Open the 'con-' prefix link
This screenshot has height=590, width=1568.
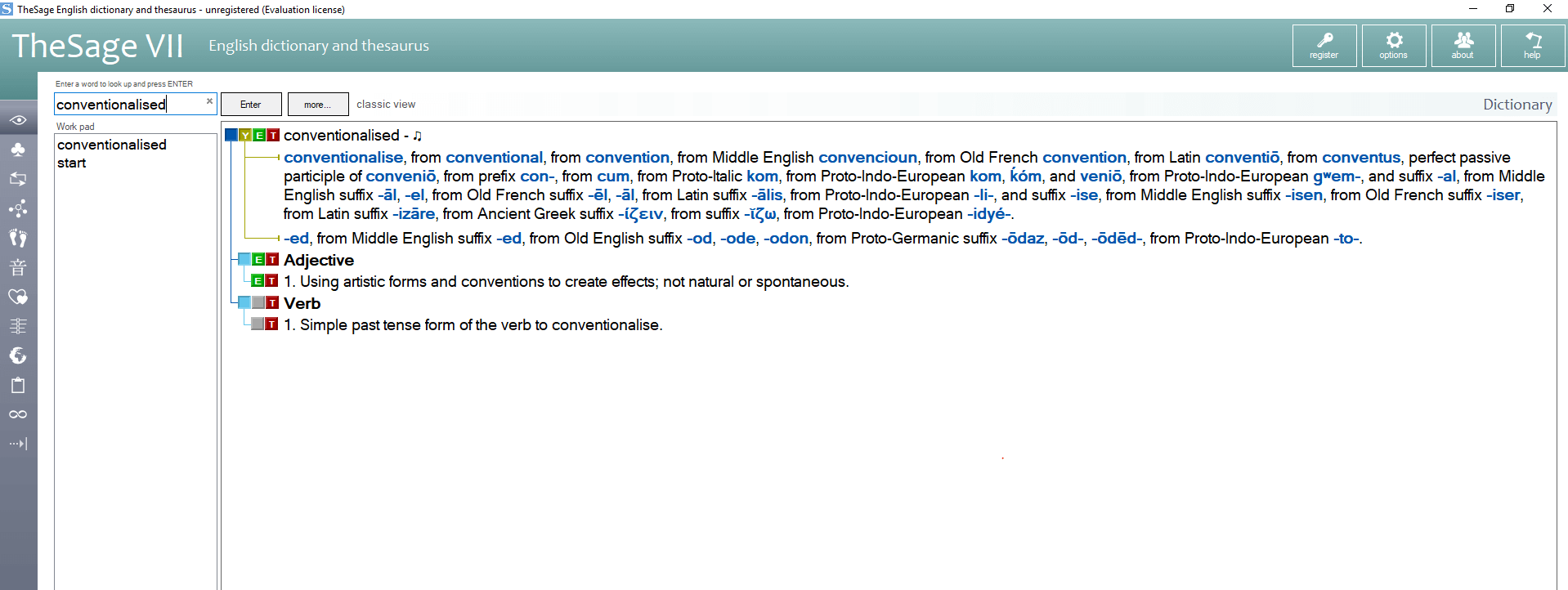(x=537, y=177)
